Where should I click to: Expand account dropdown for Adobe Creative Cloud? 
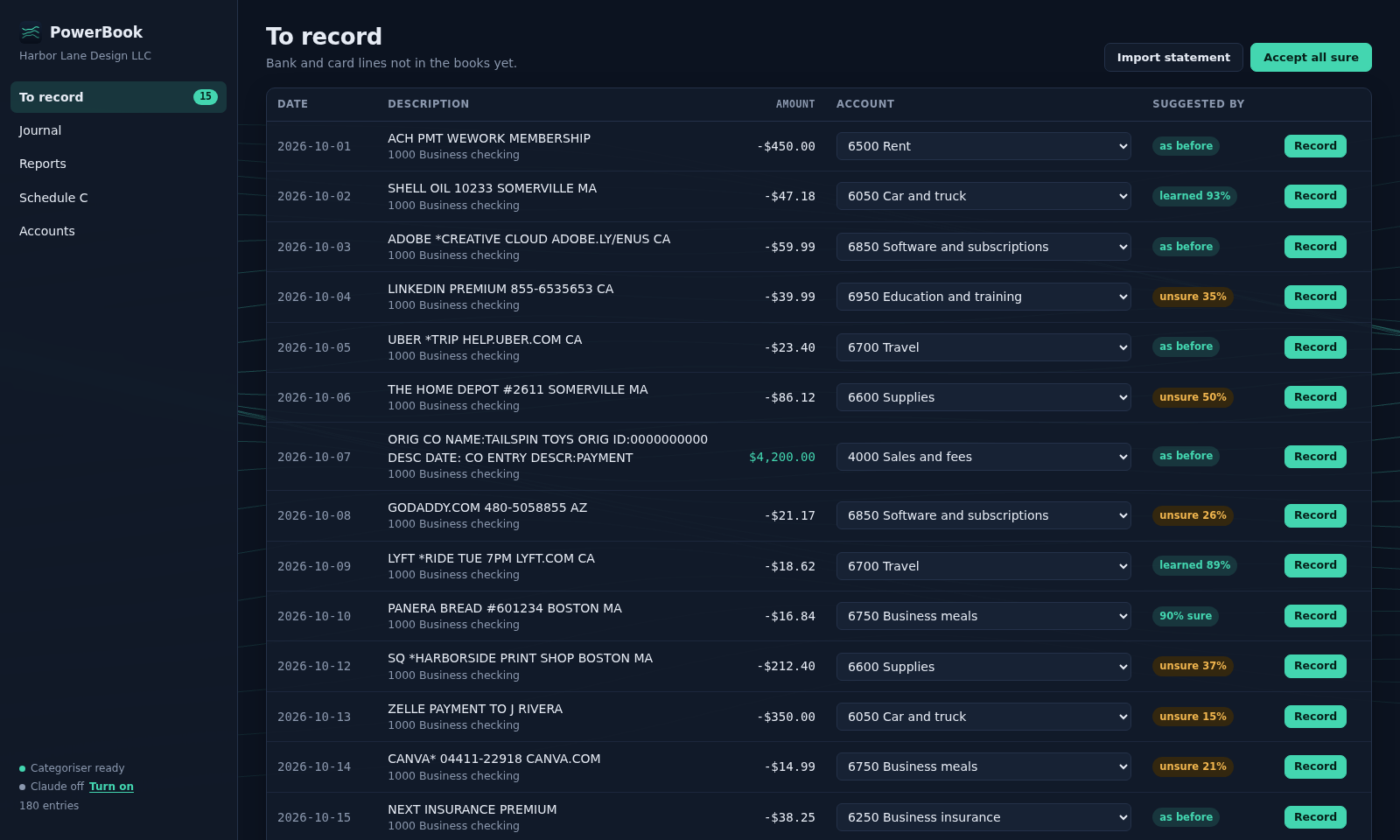(x=983, y=247)
